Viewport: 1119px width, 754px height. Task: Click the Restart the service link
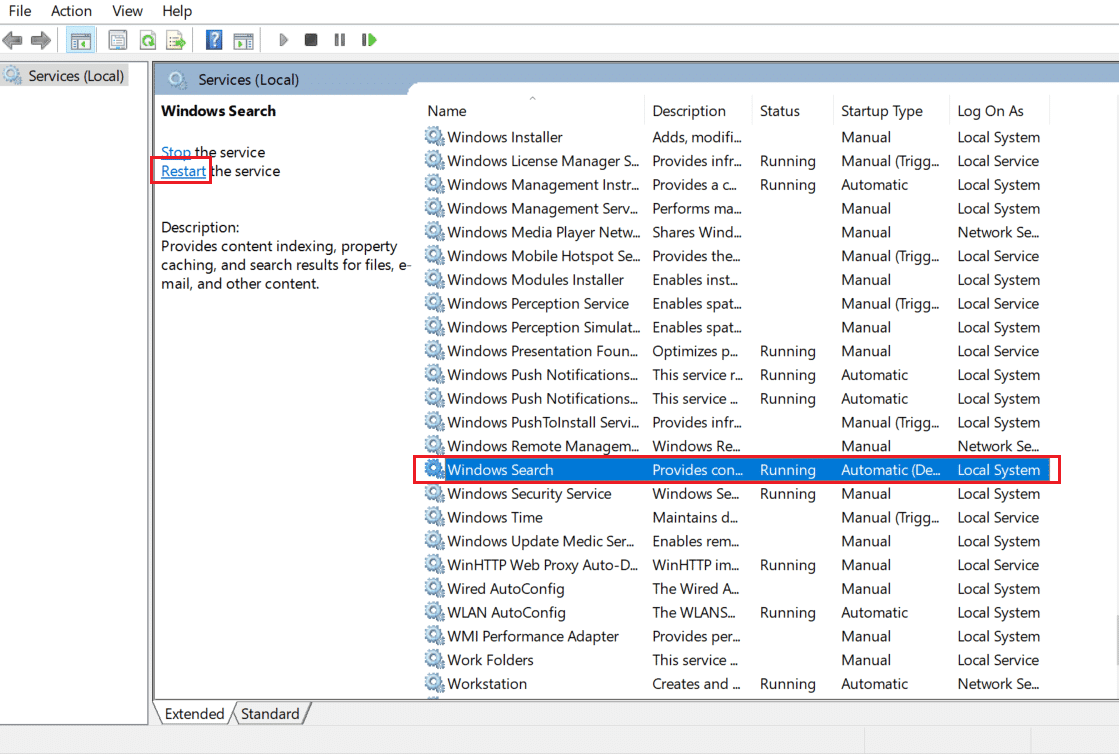tap(183, 171)
